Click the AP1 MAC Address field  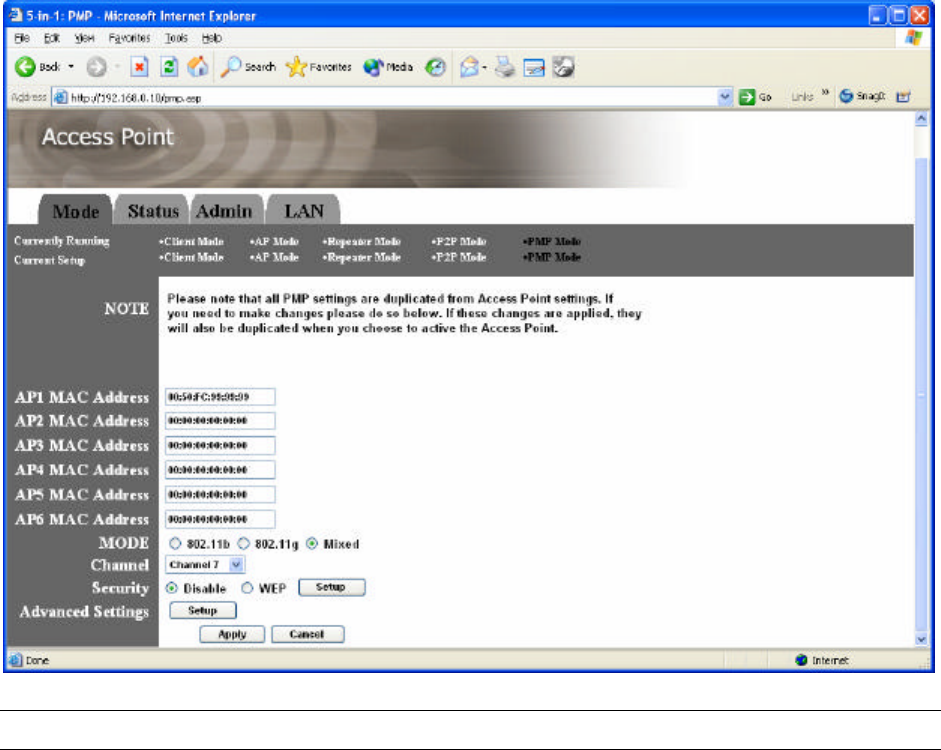tap(220, 397)
